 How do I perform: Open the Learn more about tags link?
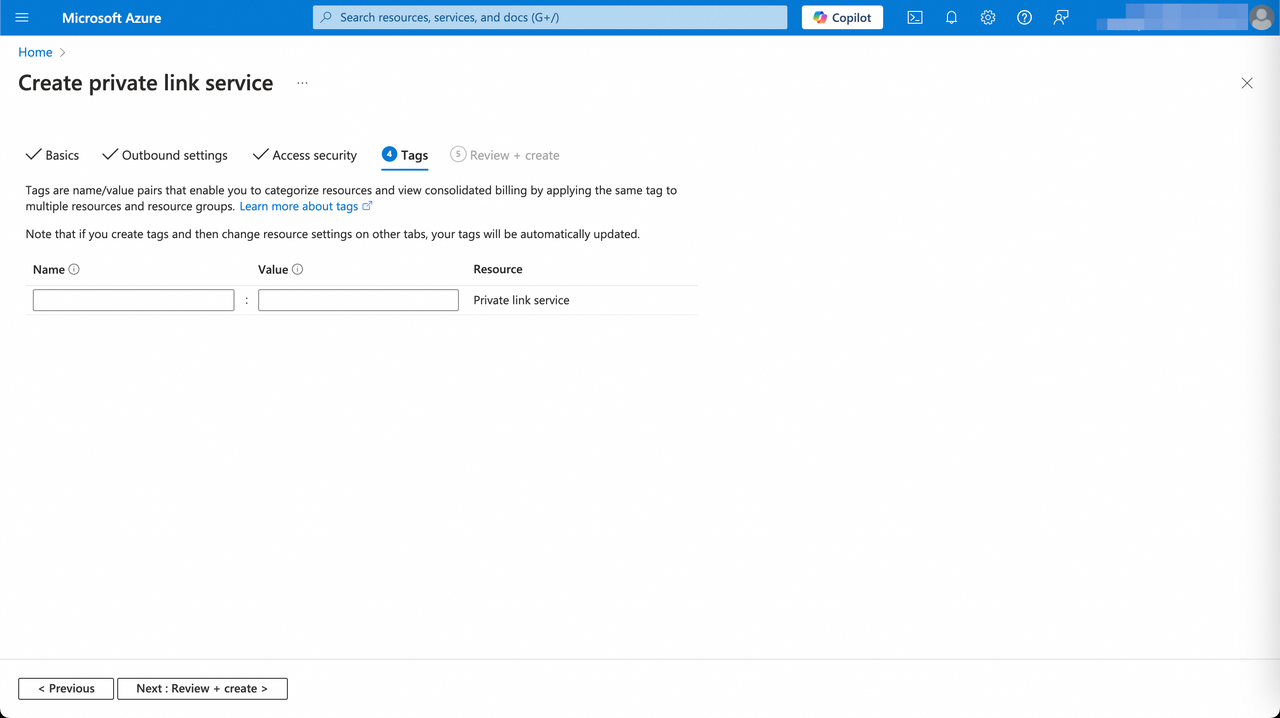(x=300, y=205)
